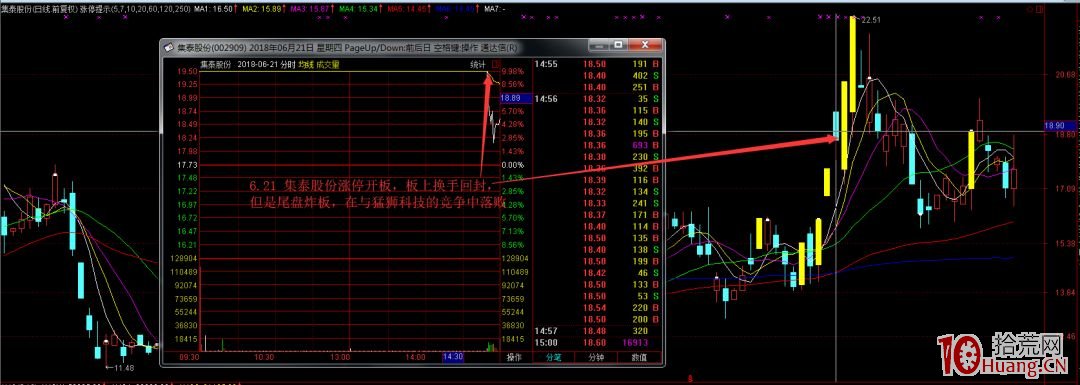Select the 14:30 highlighted time marker
The height and width of the screenshot is (385, 1080).
point(453,357)
